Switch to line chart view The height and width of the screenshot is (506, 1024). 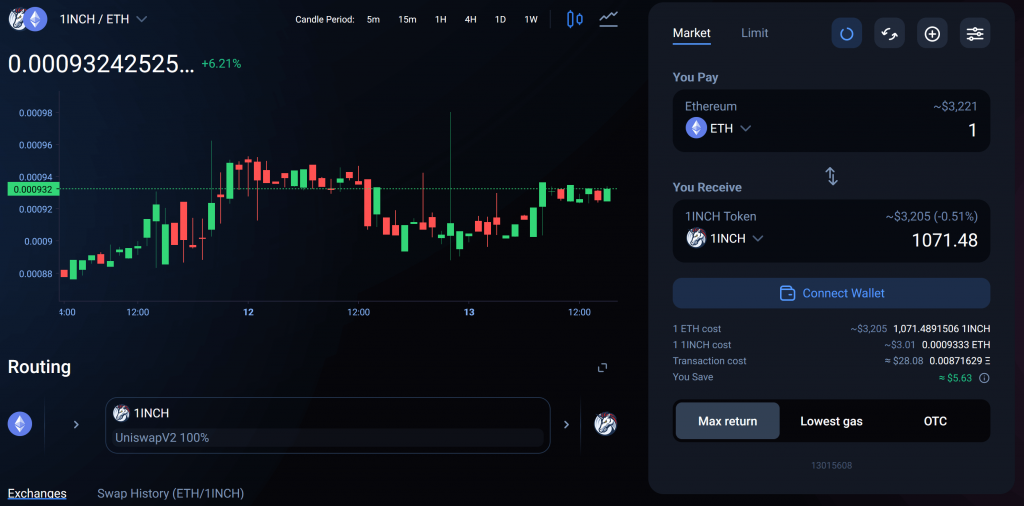click(609, 19)
